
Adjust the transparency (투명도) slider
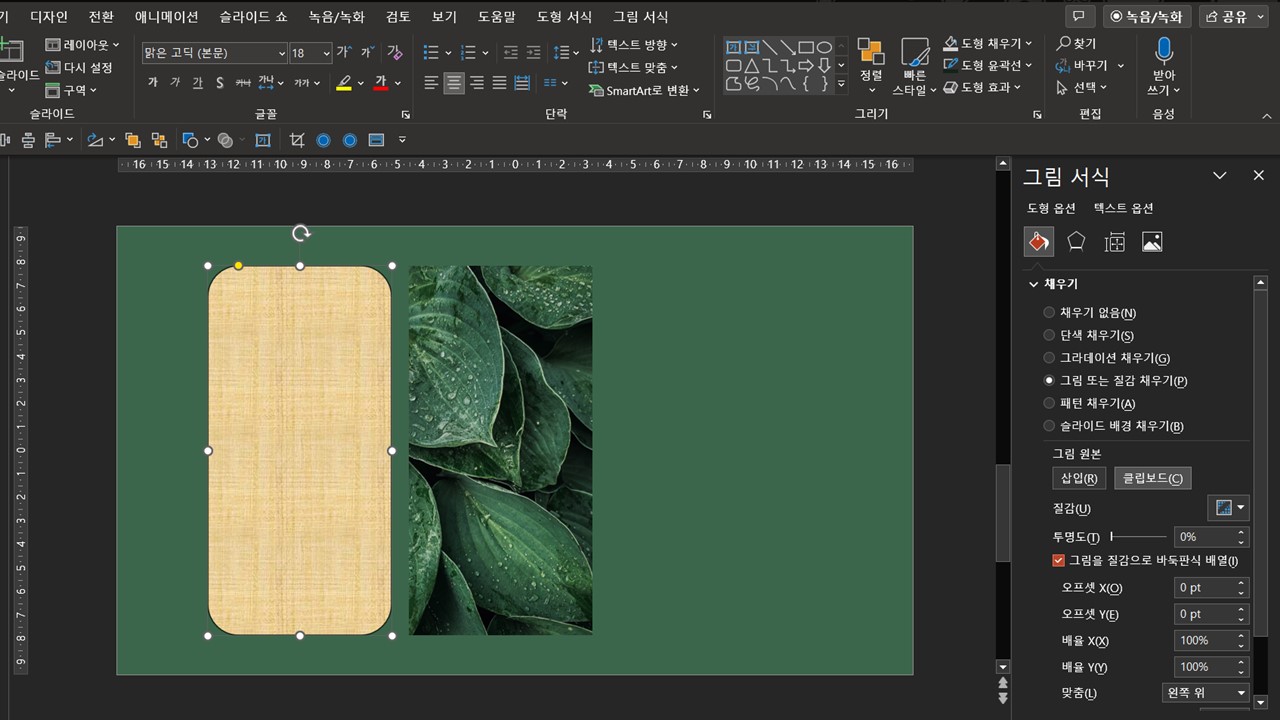coord(1137,537)
